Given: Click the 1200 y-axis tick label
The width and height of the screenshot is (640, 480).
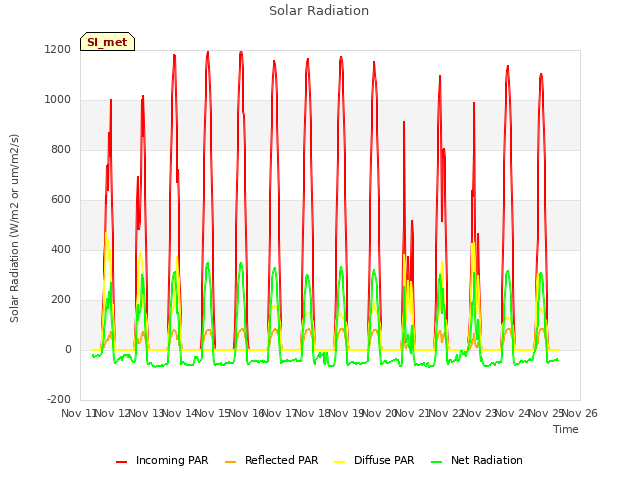Looking at the screenshot, I should tap(58, 50).
